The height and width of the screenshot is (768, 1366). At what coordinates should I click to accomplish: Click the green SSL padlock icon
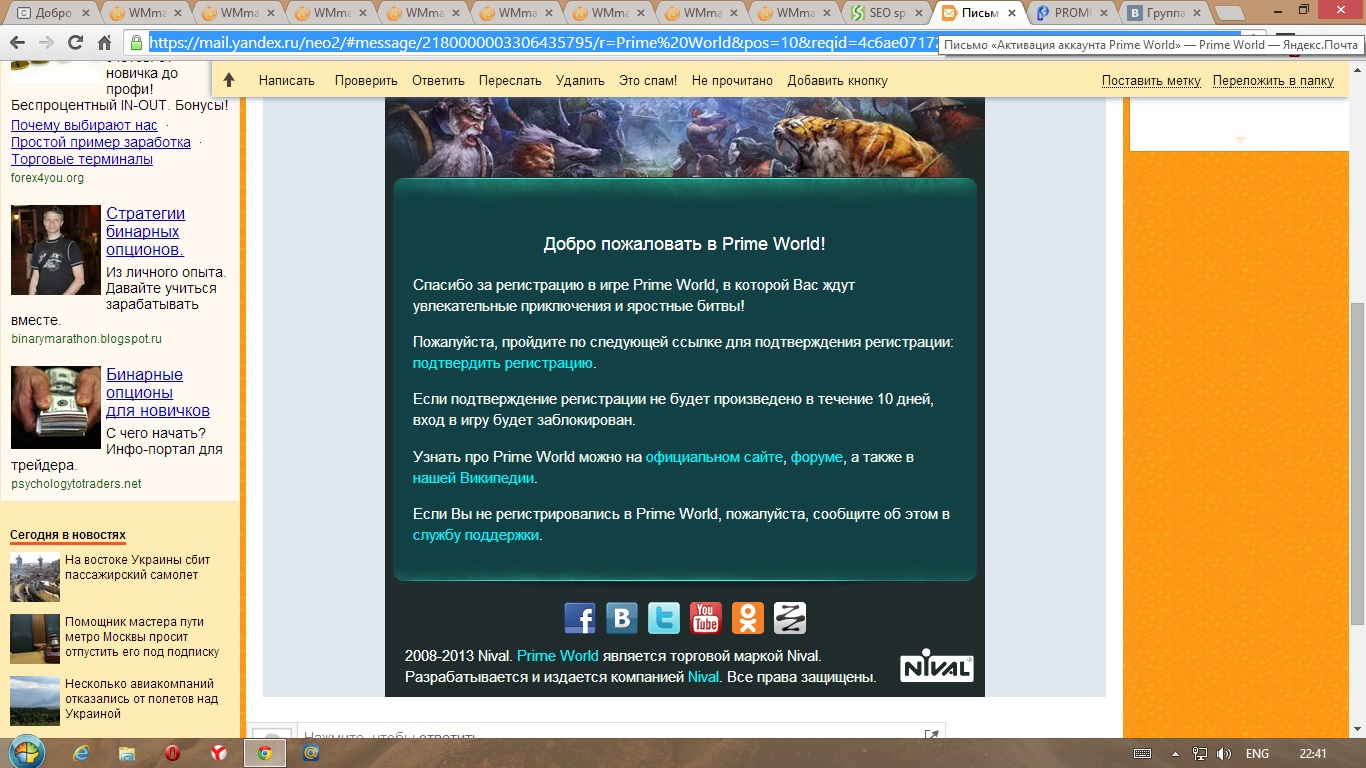[x=137, y=43]
